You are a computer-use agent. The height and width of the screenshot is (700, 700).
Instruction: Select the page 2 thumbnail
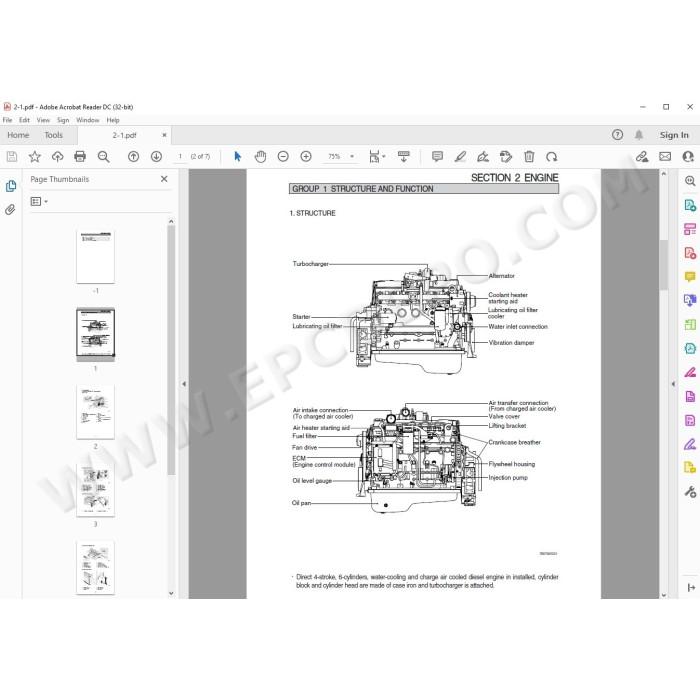pos(95,412)
